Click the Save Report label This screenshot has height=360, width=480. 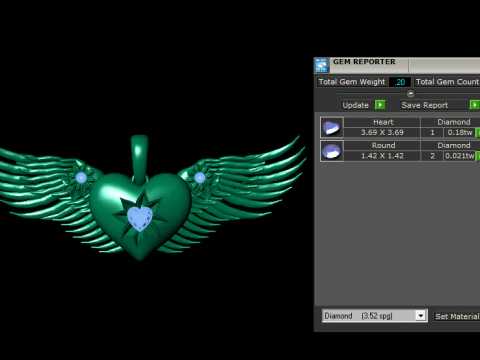pos(425,105)
